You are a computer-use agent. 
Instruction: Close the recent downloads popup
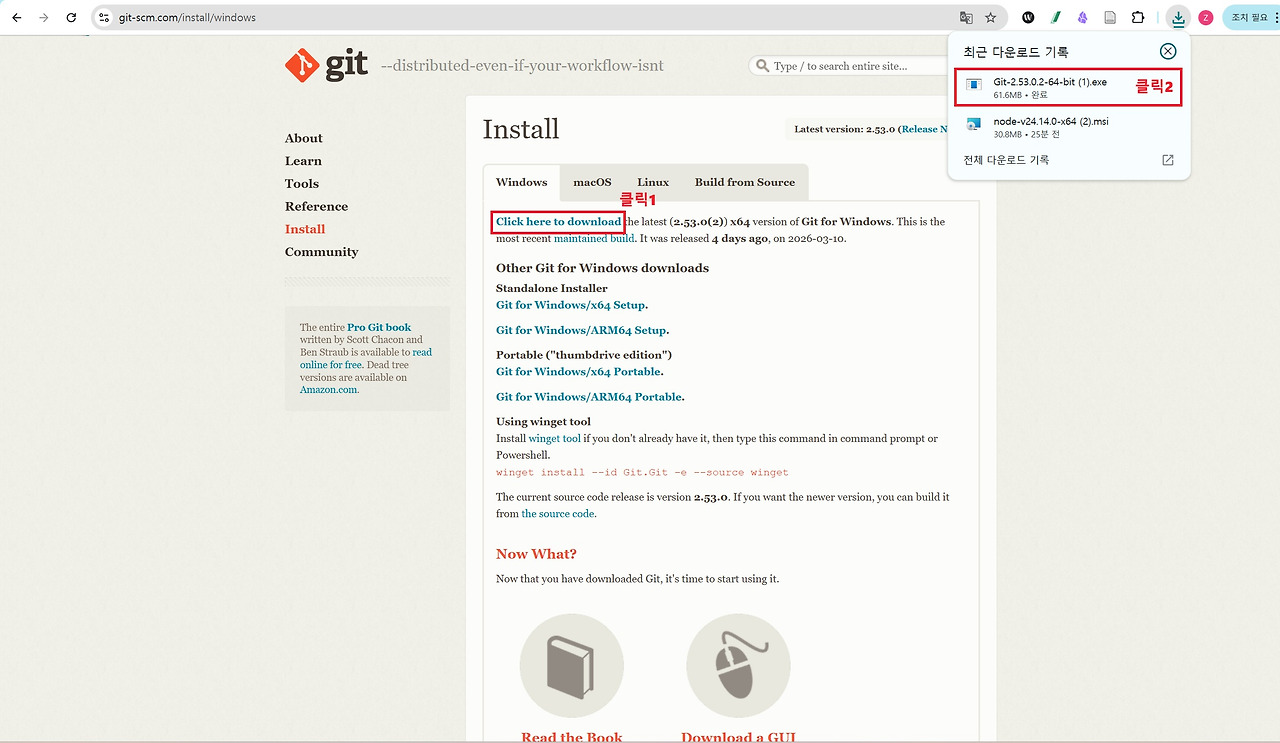pyautogui.click(x=1168, y=51)
